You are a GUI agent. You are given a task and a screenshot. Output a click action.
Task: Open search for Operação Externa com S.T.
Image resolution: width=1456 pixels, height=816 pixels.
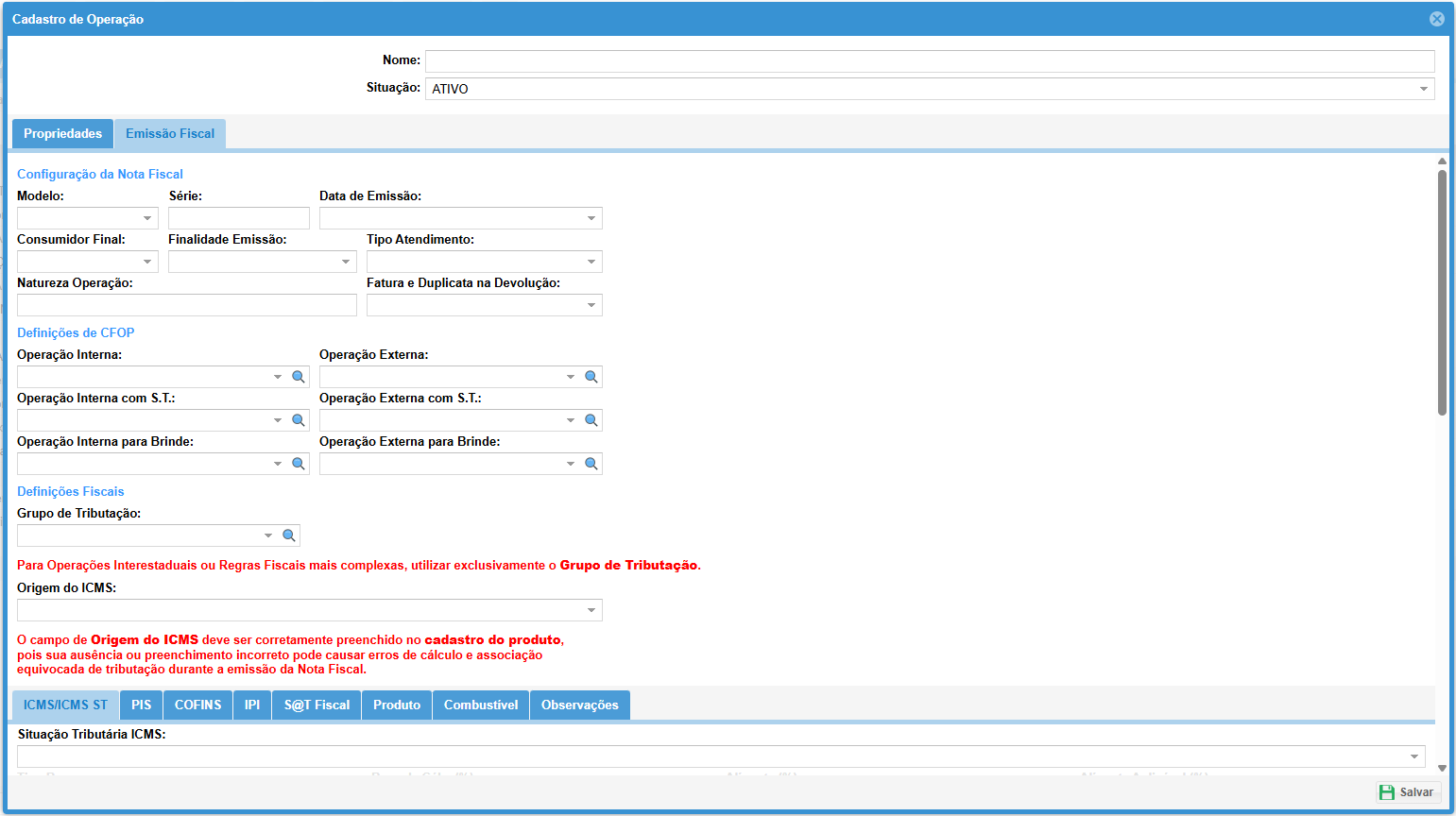(x=591, y=420)
